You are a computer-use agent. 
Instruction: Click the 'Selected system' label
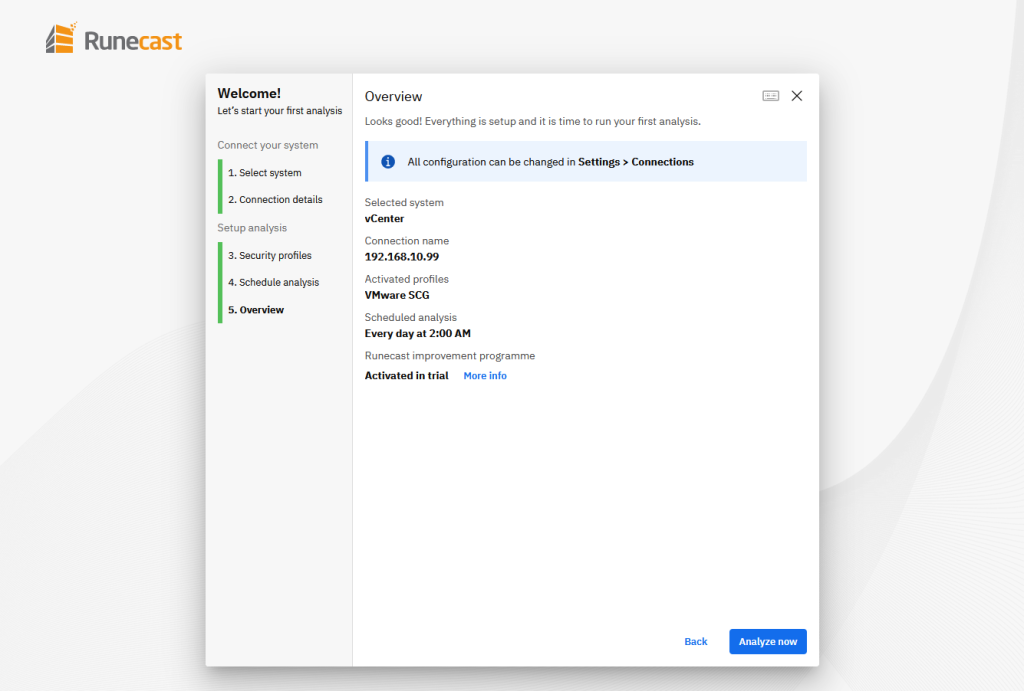(404, 202)
